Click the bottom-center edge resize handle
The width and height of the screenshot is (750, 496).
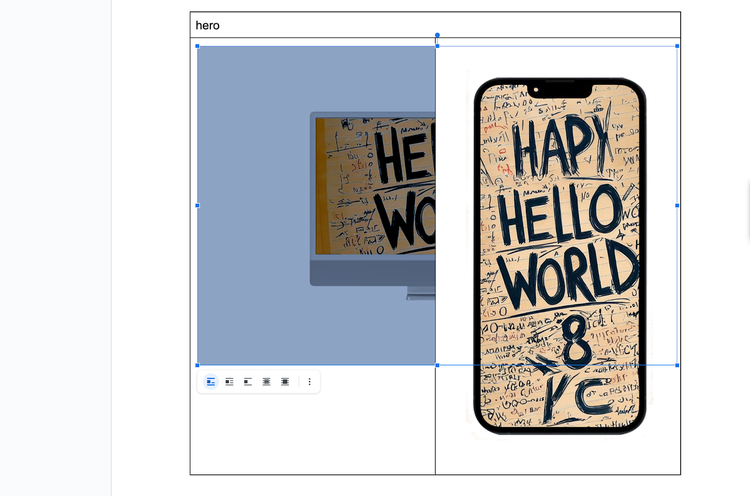[437, 365]
